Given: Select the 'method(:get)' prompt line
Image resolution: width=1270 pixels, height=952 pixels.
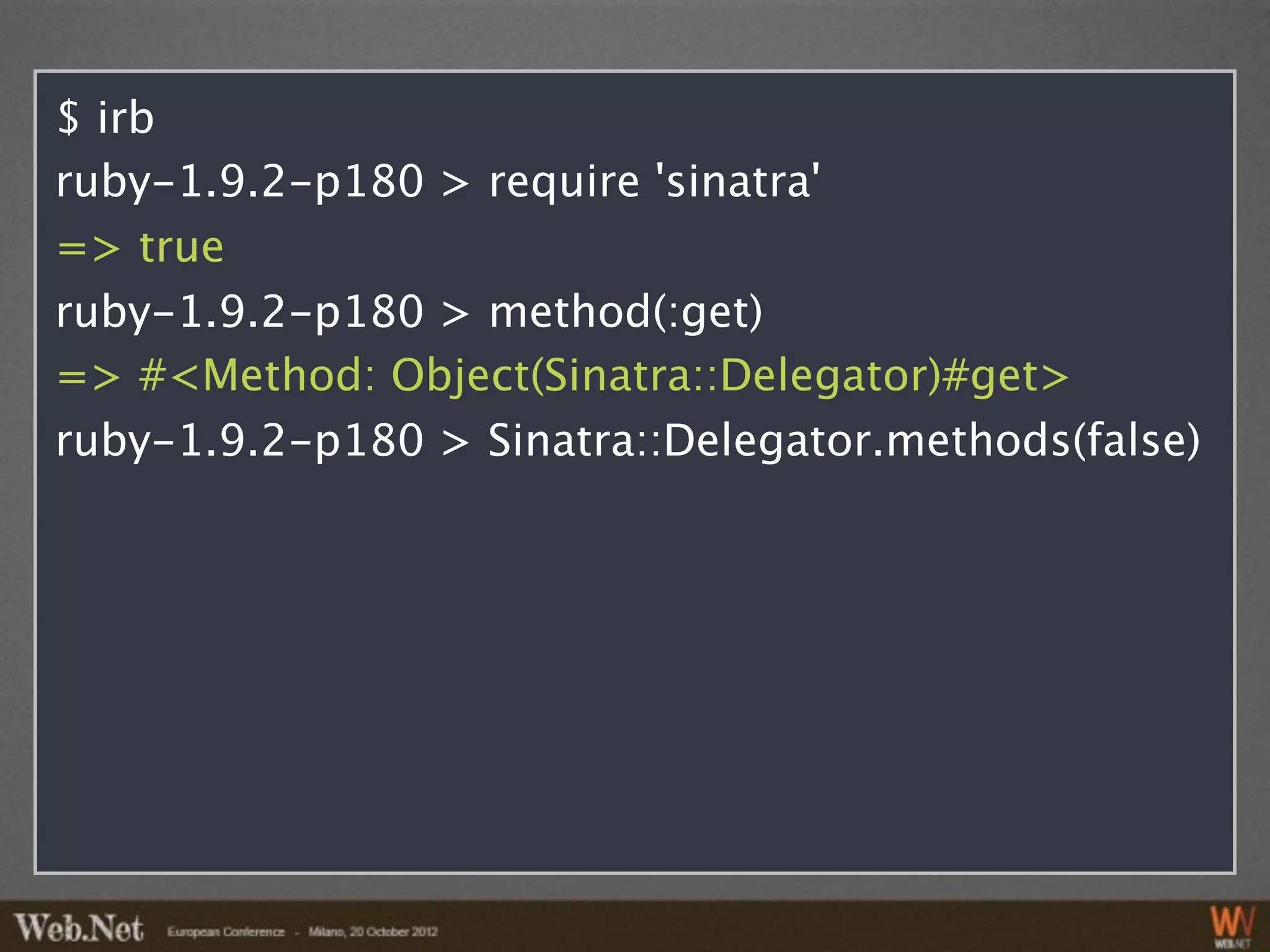Looking at the screenshot, I should (409, 312).
